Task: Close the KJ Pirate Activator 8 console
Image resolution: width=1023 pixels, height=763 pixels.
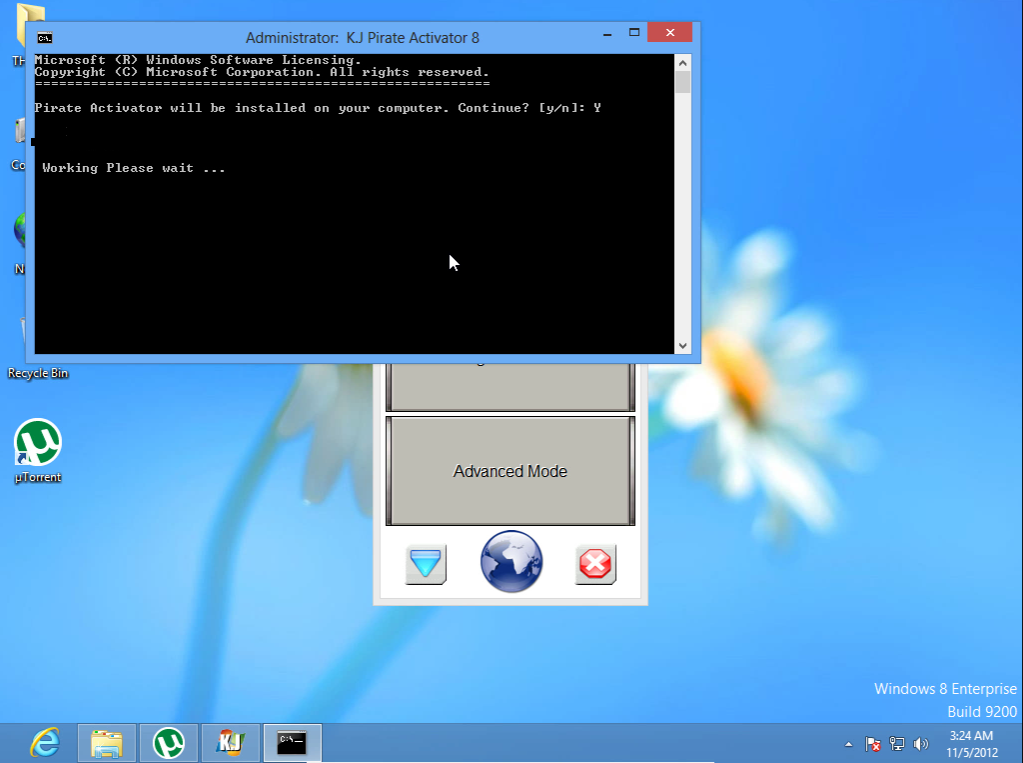Action: (x=670, y=33)
